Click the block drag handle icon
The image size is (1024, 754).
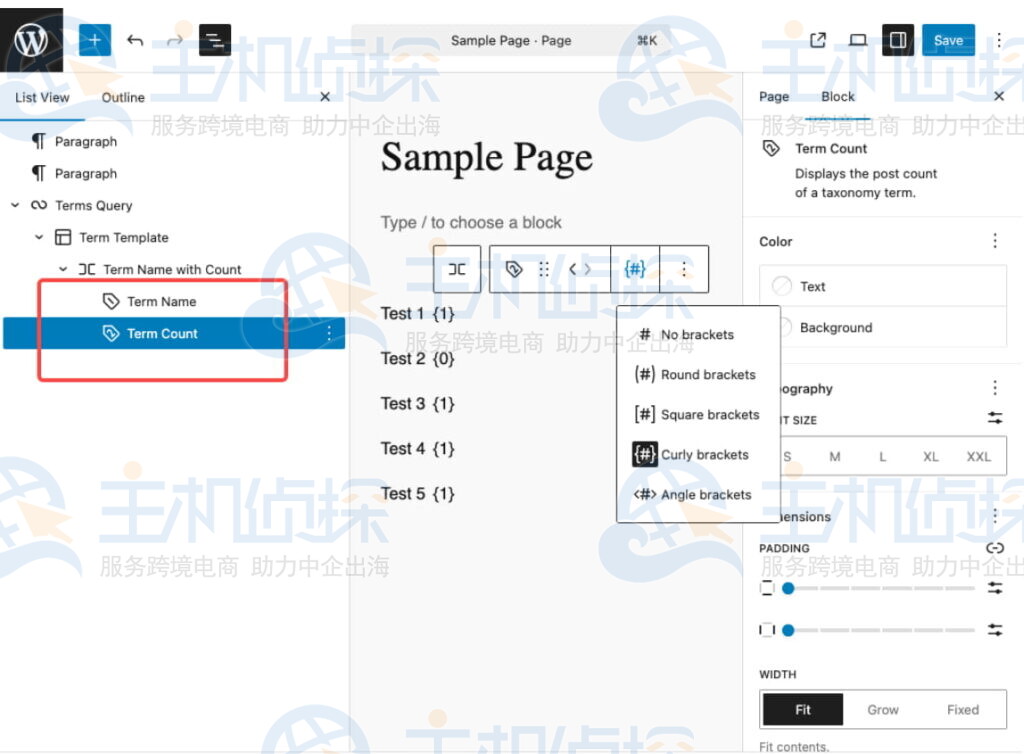click(x=543, y=269)
